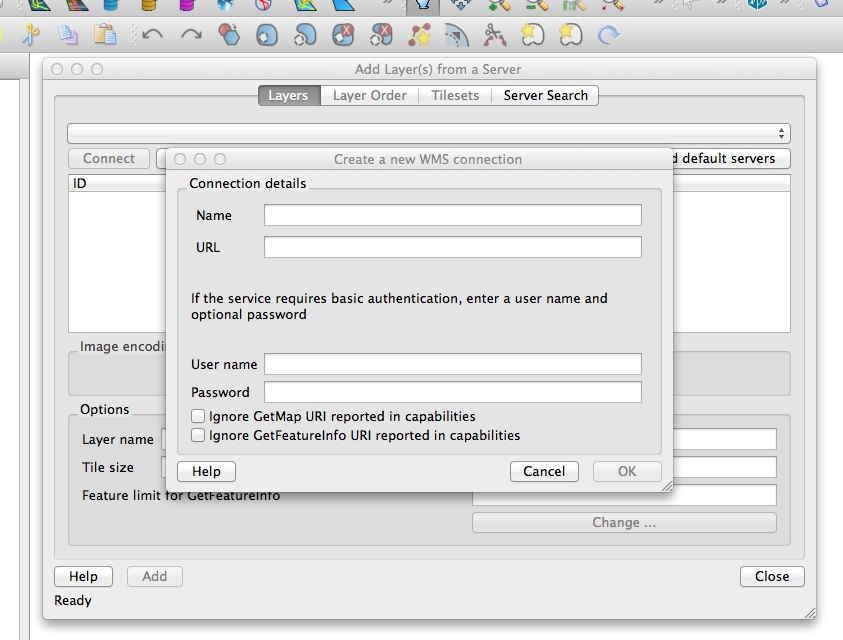Select the Delete Ring tool

pos(343,35)
